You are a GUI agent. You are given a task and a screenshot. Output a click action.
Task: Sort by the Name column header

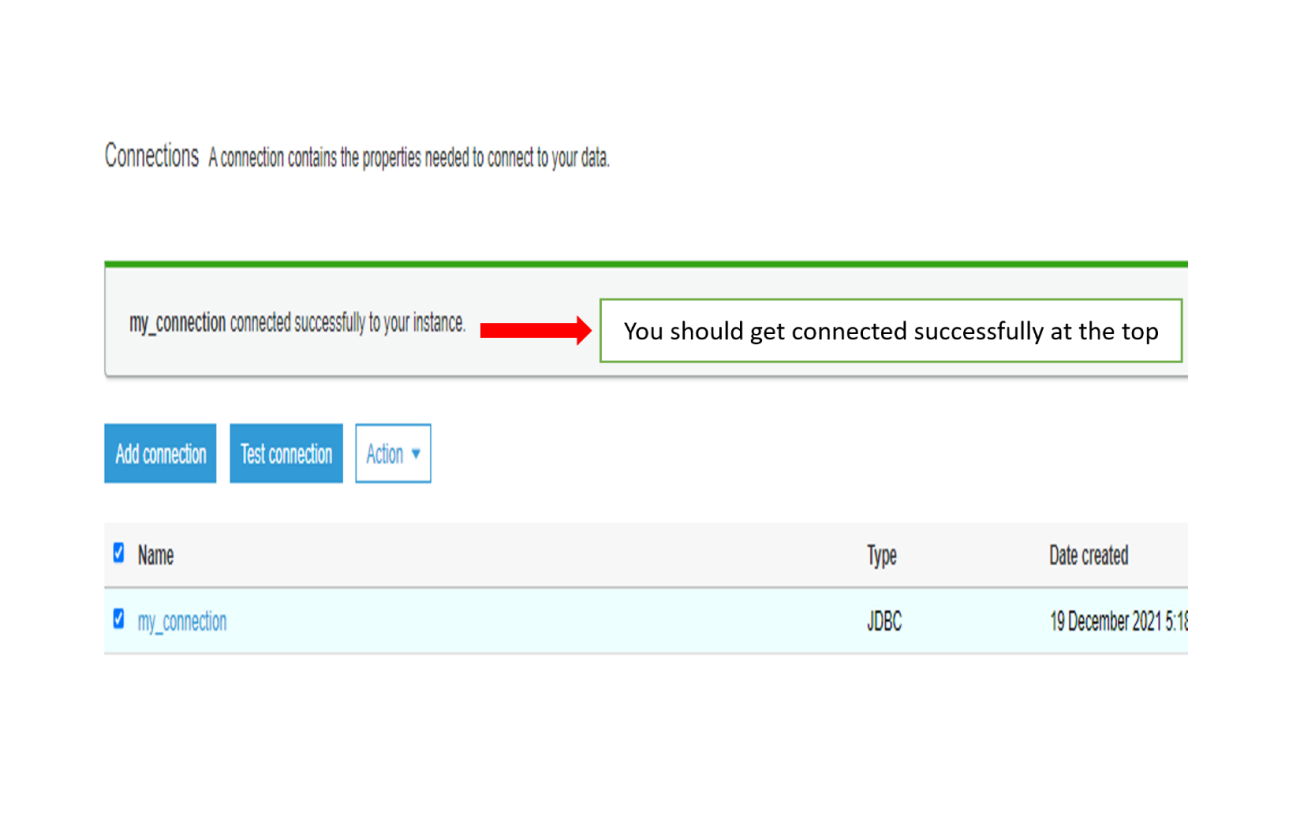click(x=155, y=555)
